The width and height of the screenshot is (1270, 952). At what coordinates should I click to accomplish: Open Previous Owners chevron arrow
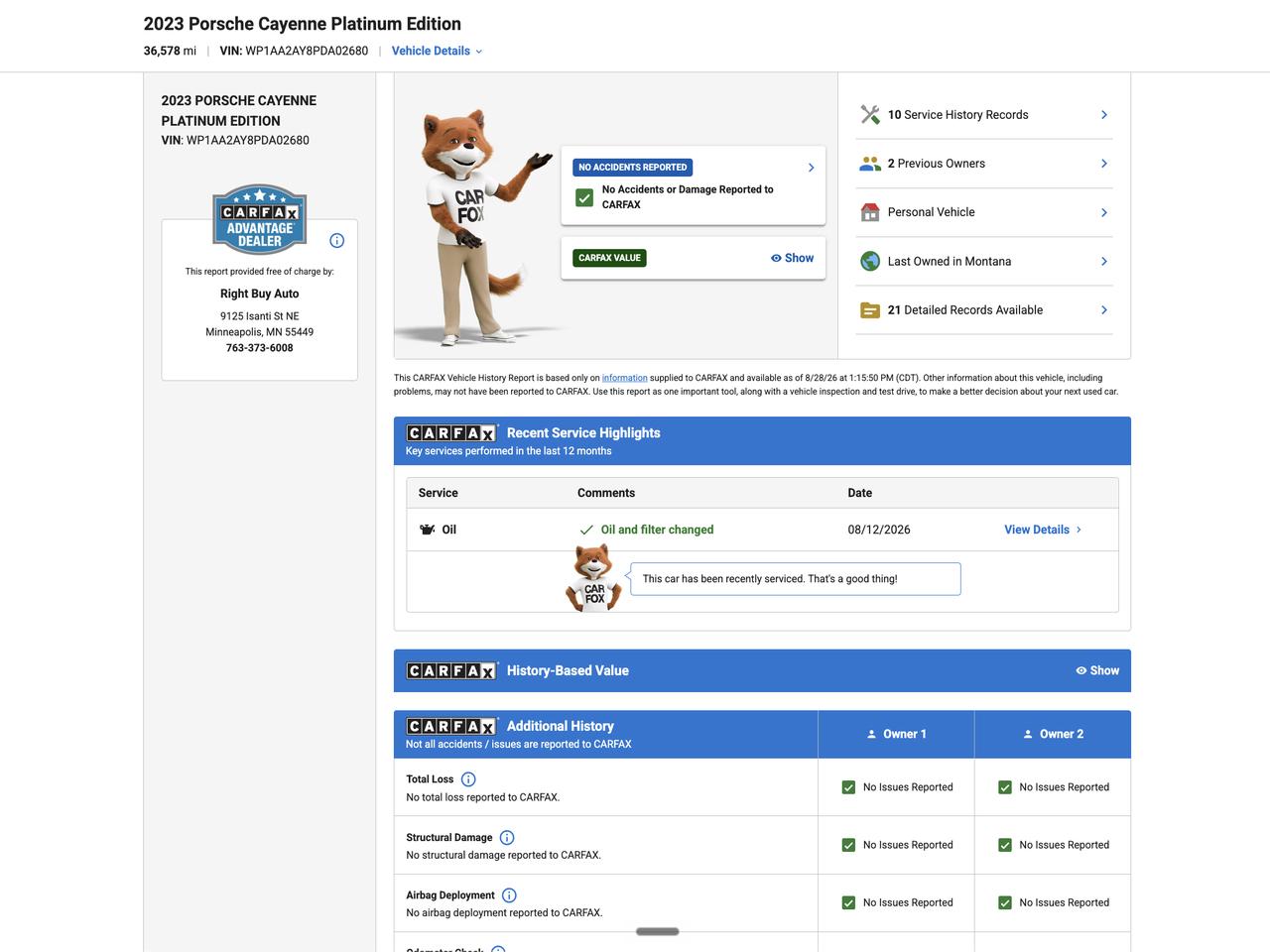point(1104,164)
